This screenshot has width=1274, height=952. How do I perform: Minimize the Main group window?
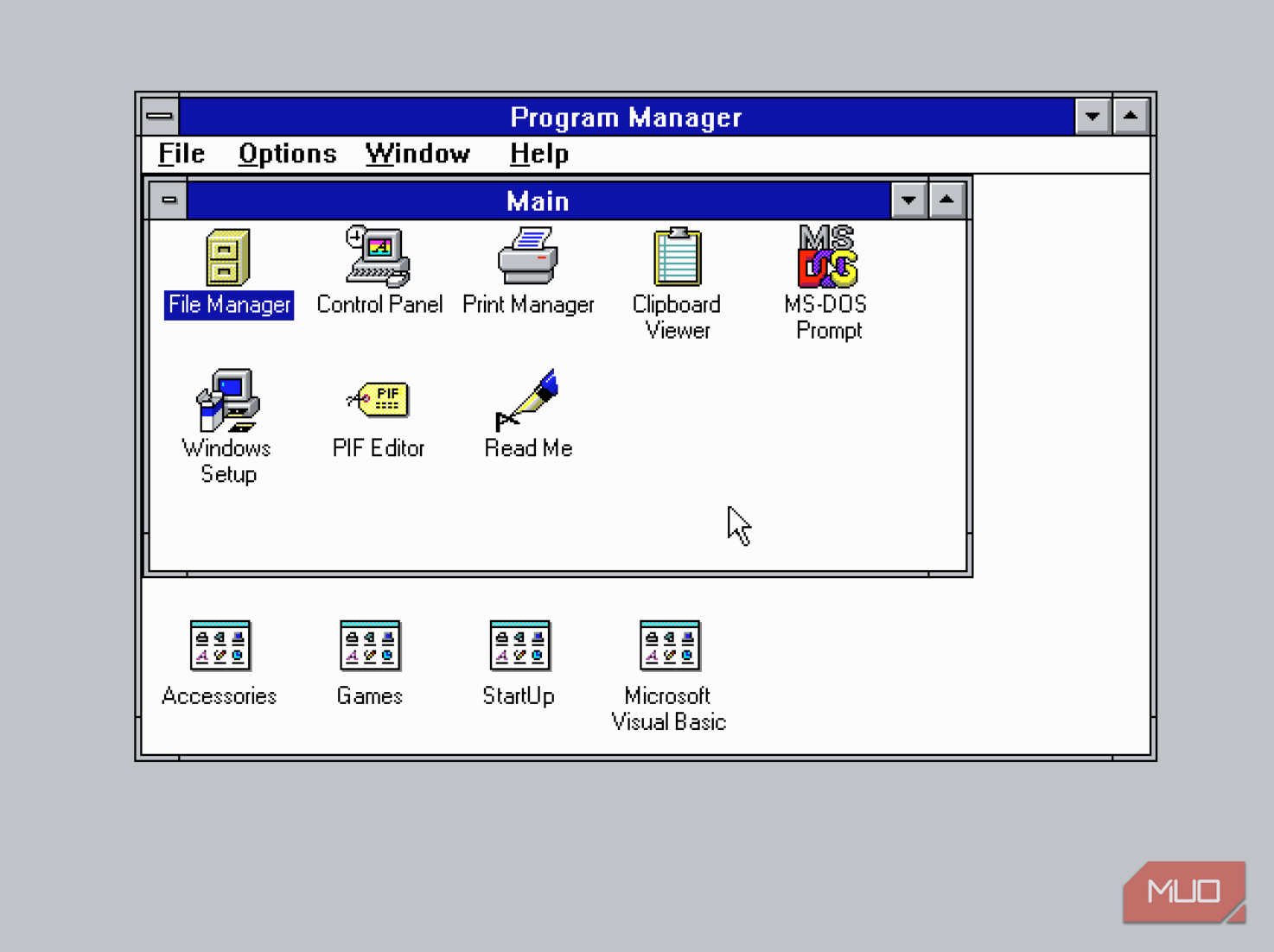(908, 200)
